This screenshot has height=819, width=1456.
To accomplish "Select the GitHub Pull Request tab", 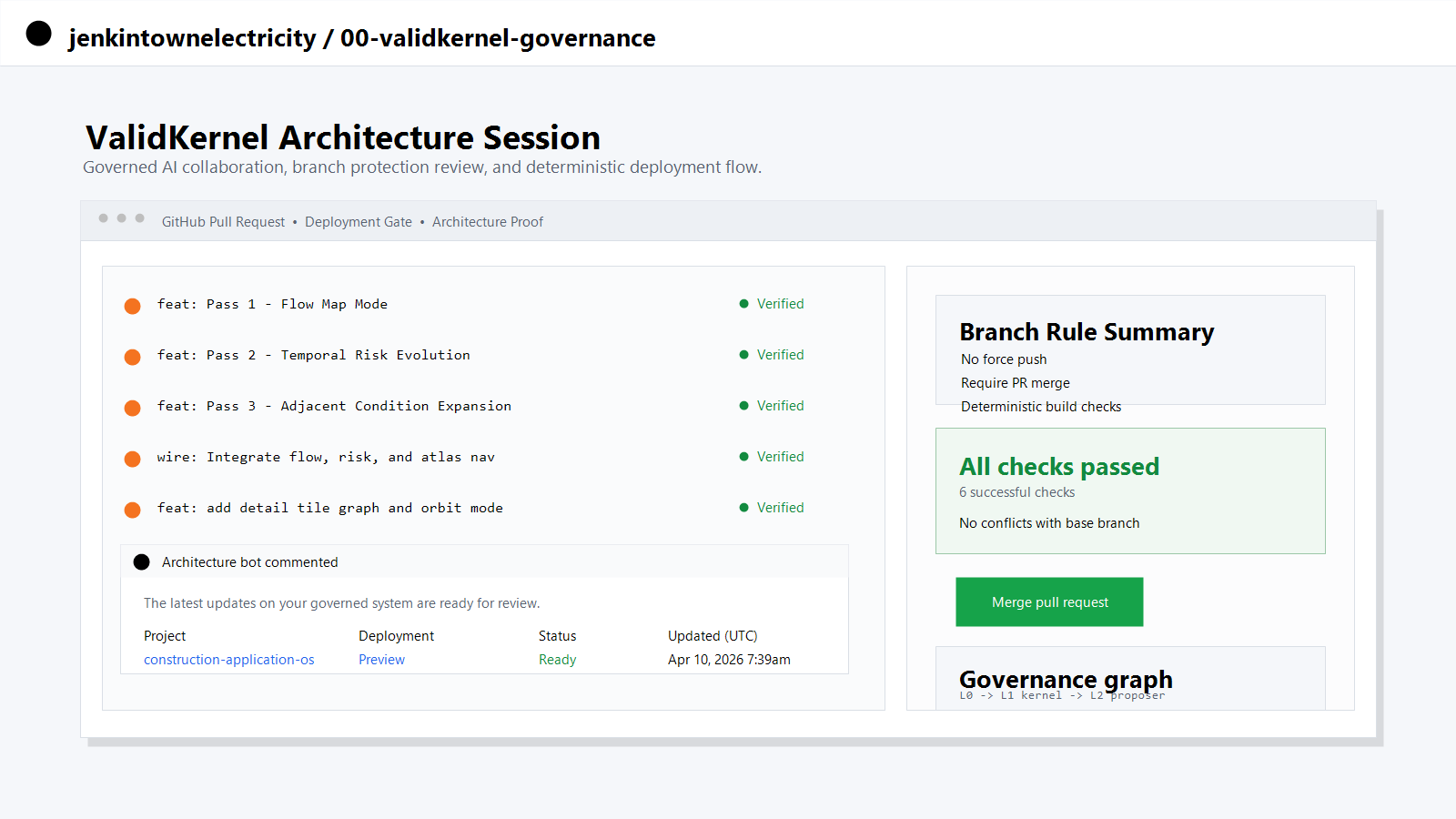I will click(223, 221).
